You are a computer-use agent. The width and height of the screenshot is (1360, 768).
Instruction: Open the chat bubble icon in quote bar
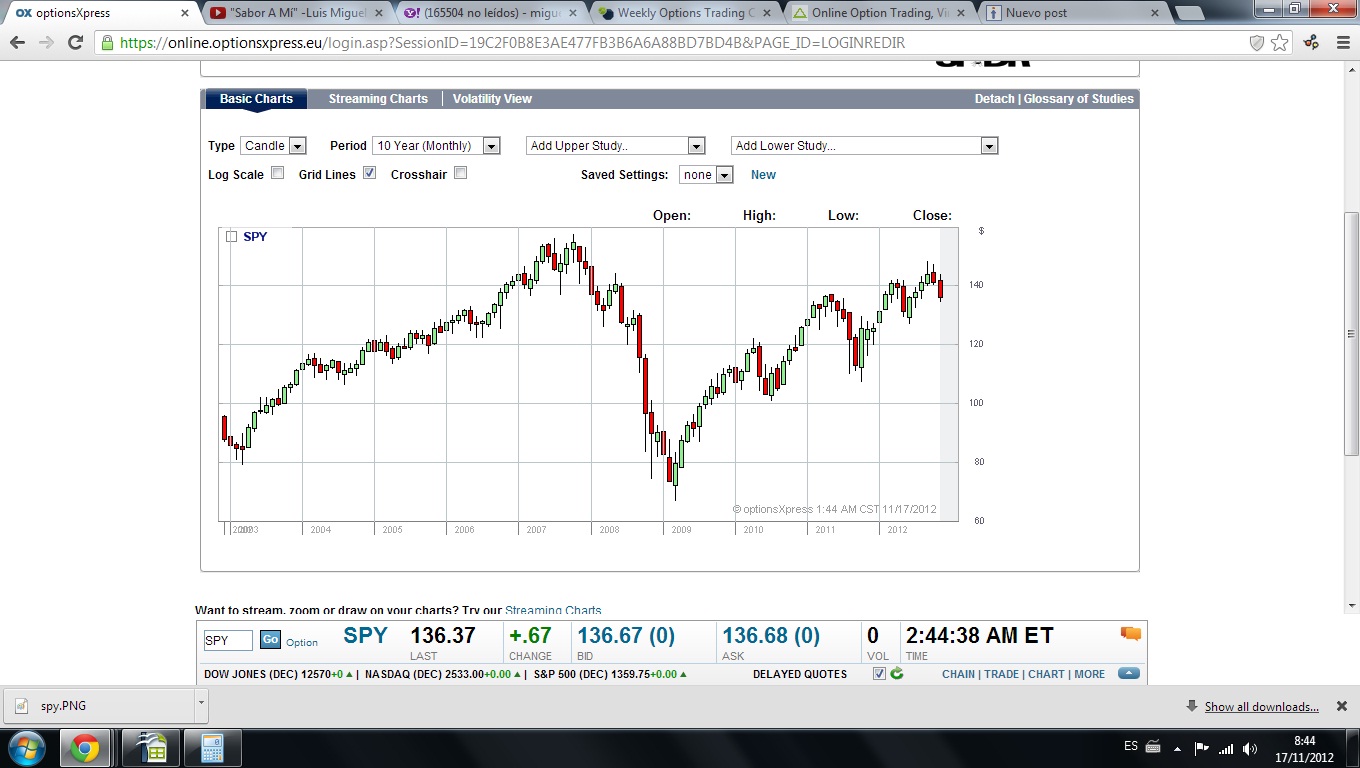point(1131,633)
